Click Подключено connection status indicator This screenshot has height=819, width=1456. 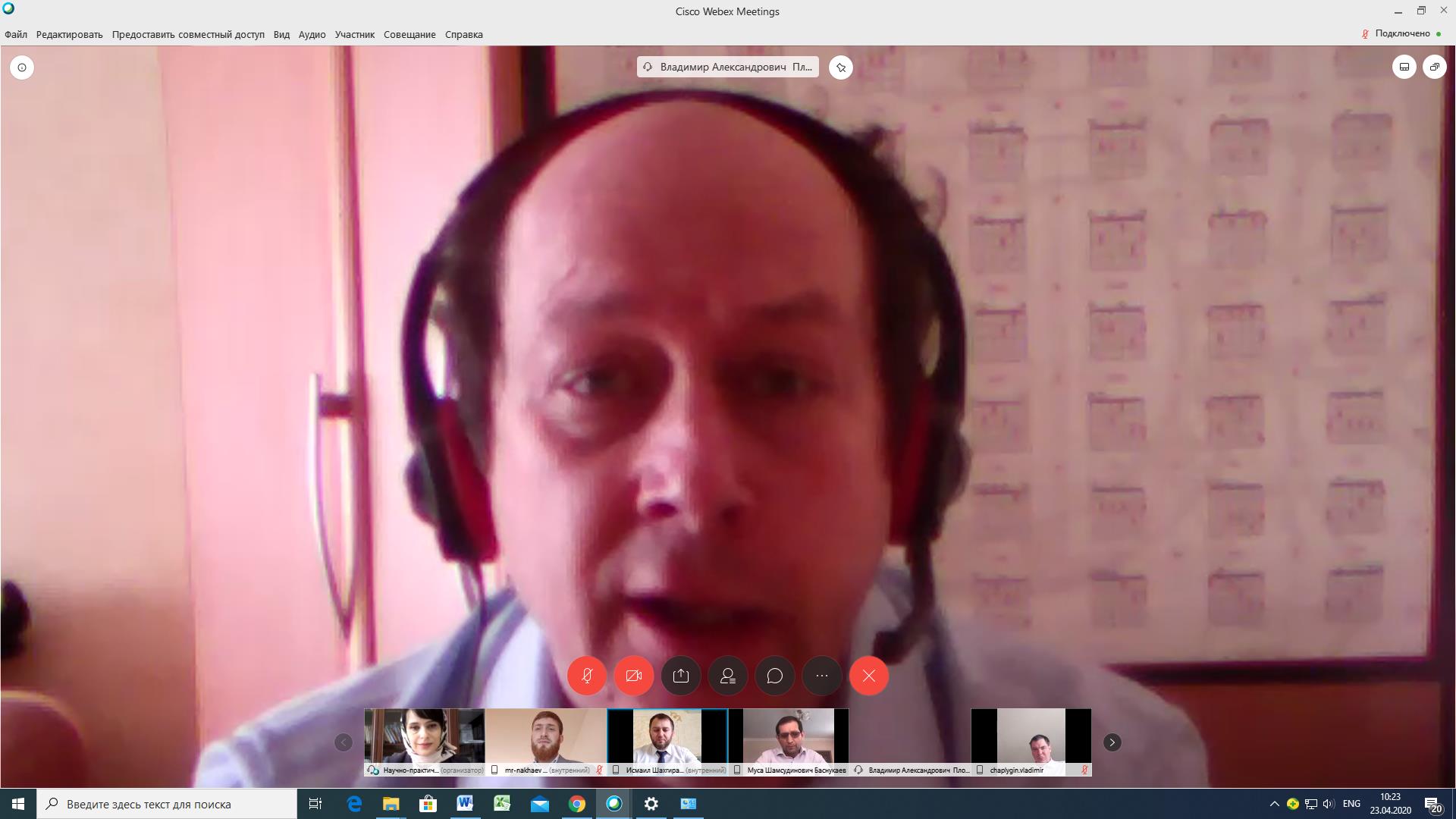(x=1401, y=33)
